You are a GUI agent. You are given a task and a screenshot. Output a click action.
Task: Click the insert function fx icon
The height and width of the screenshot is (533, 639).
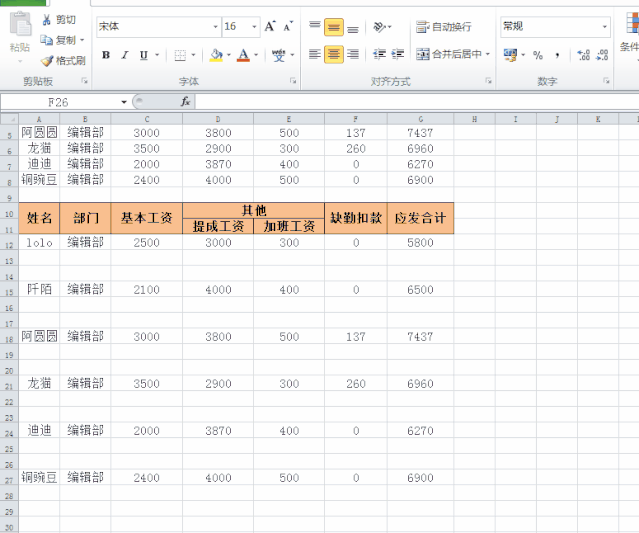[185, 102]
